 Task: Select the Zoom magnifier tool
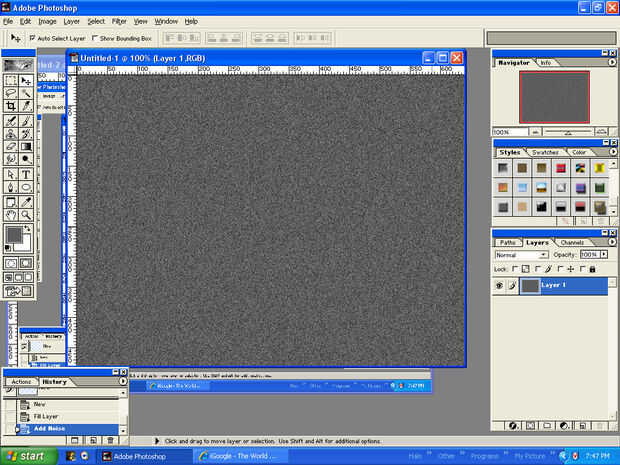click(x=26, y=213)
